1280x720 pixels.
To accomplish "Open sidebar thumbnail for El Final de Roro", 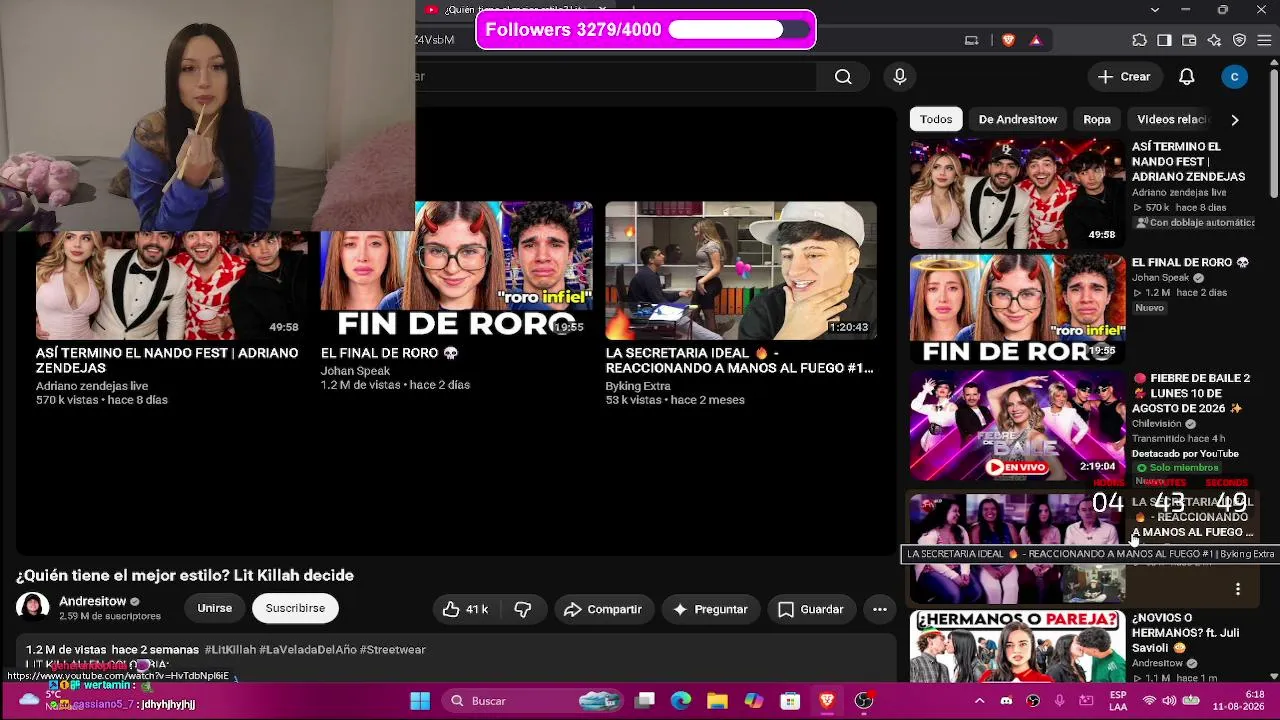I will pyautogui.click(x=1017, y=309).
